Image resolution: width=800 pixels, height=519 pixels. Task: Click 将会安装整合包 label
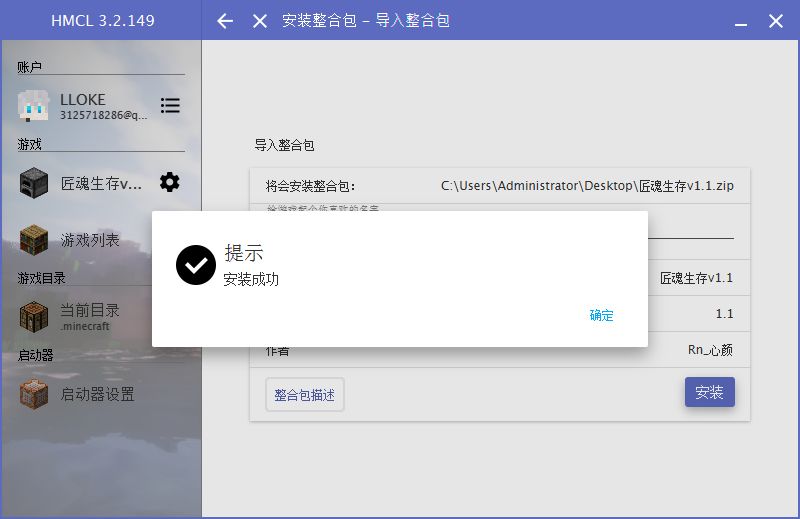[x=310, y=186]
